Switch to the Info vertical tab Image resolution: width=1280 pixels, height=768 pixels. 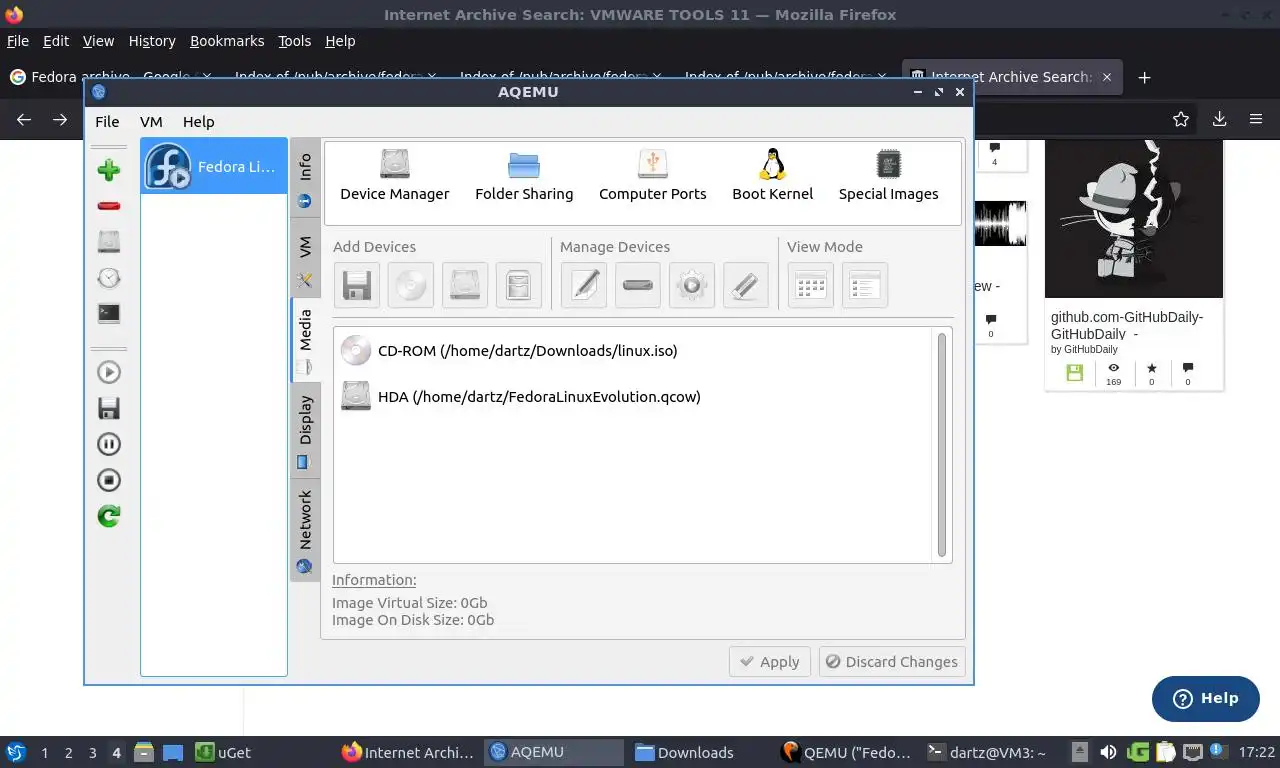305,179
